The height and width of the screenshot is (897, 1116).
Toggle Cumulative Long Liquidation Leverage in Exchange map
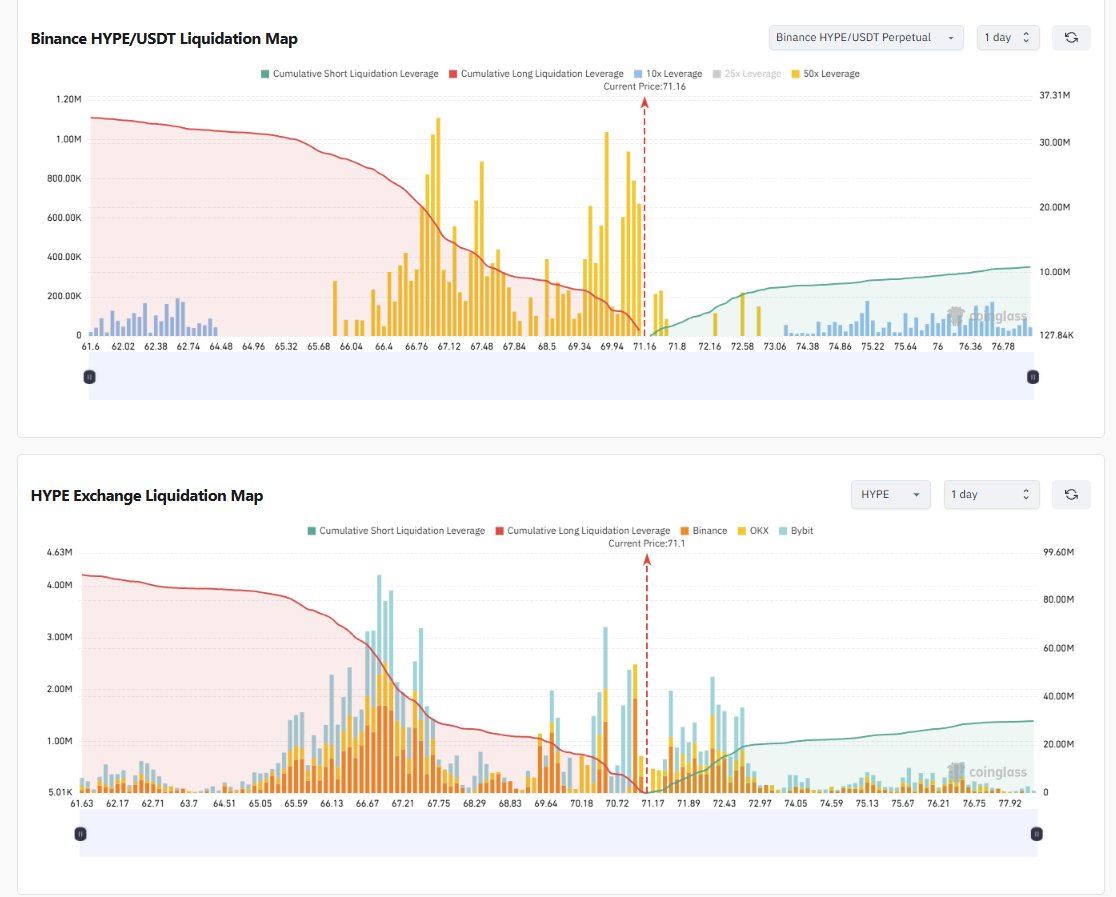coord(582,531)
